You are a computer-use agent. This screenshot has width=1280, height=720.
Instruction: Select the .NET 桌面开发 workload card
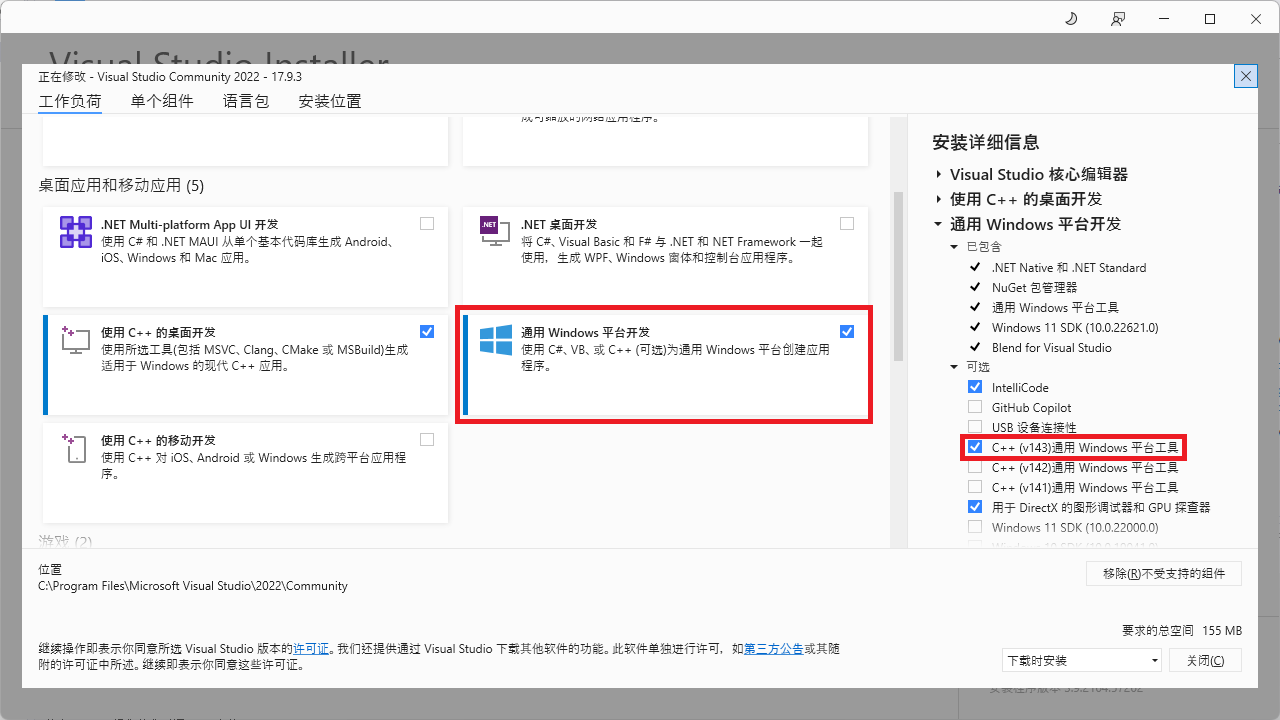[665, 256]
